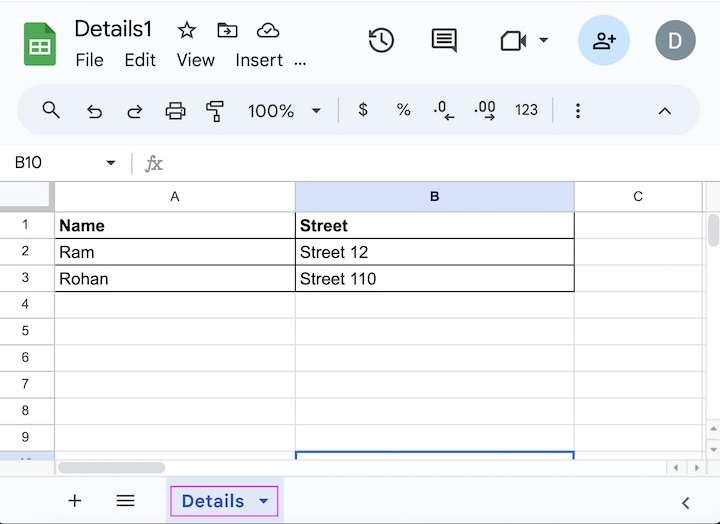Open the zoom 100% dropdown
720x524 pixels.
[284, 111]
